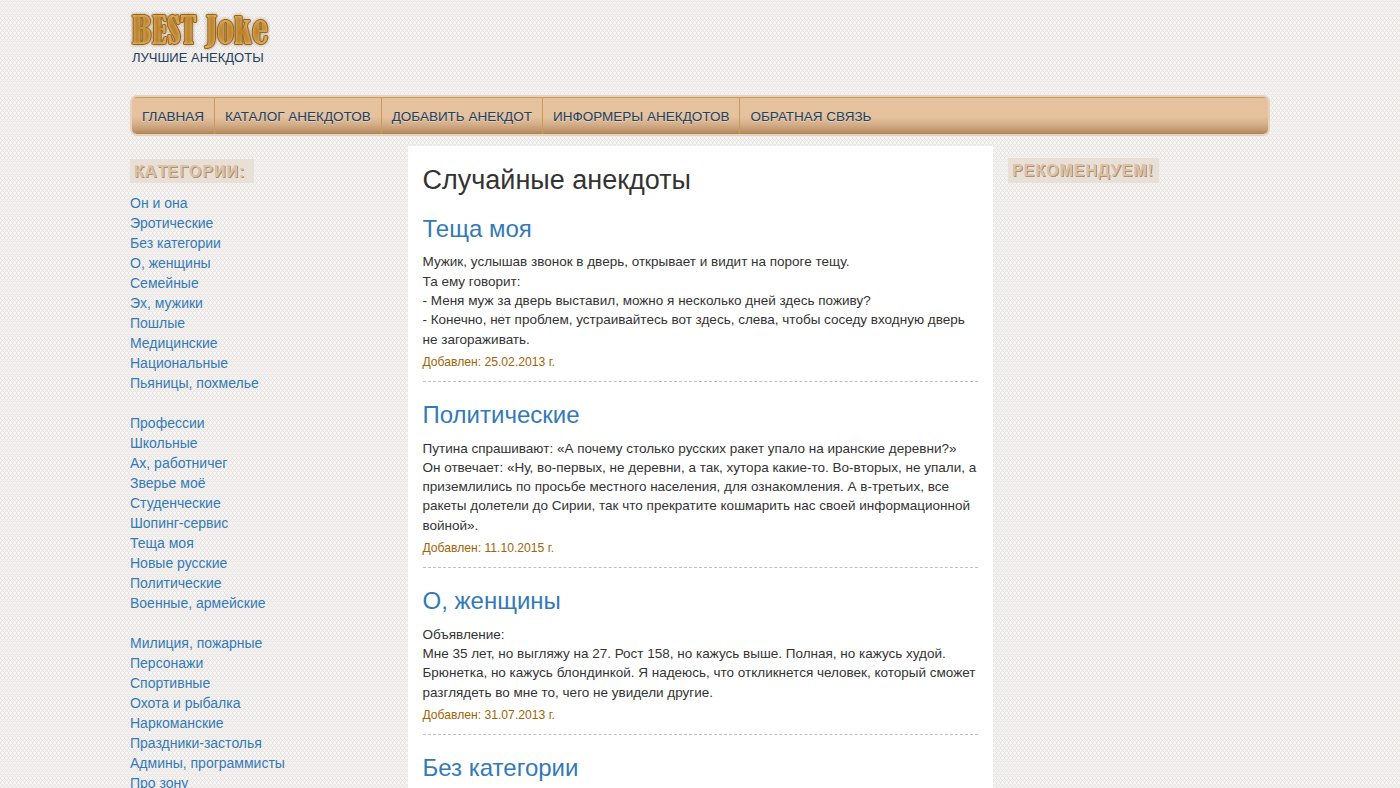Click the date Добавлен: 11.10.2015 г.

click(x=488, y=548)
